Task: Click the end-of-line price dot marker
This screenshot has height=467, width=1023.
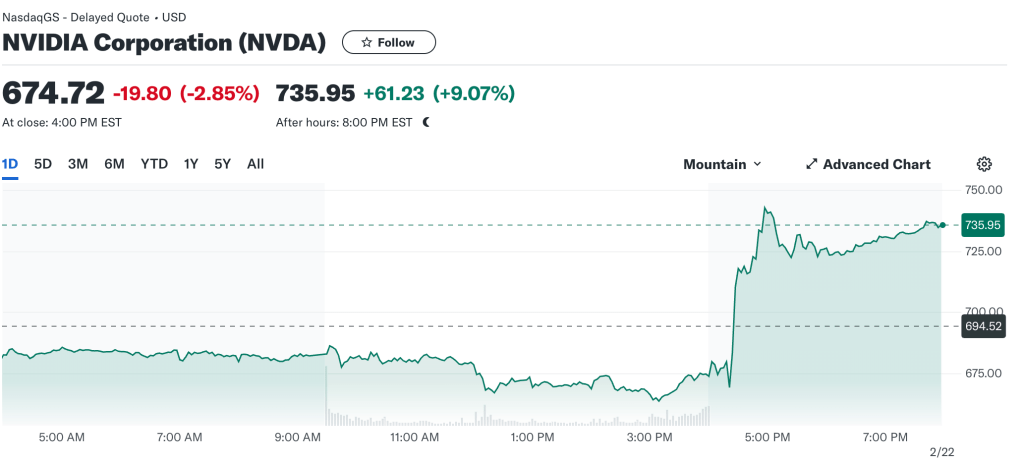Action: (x=942, y=225)
